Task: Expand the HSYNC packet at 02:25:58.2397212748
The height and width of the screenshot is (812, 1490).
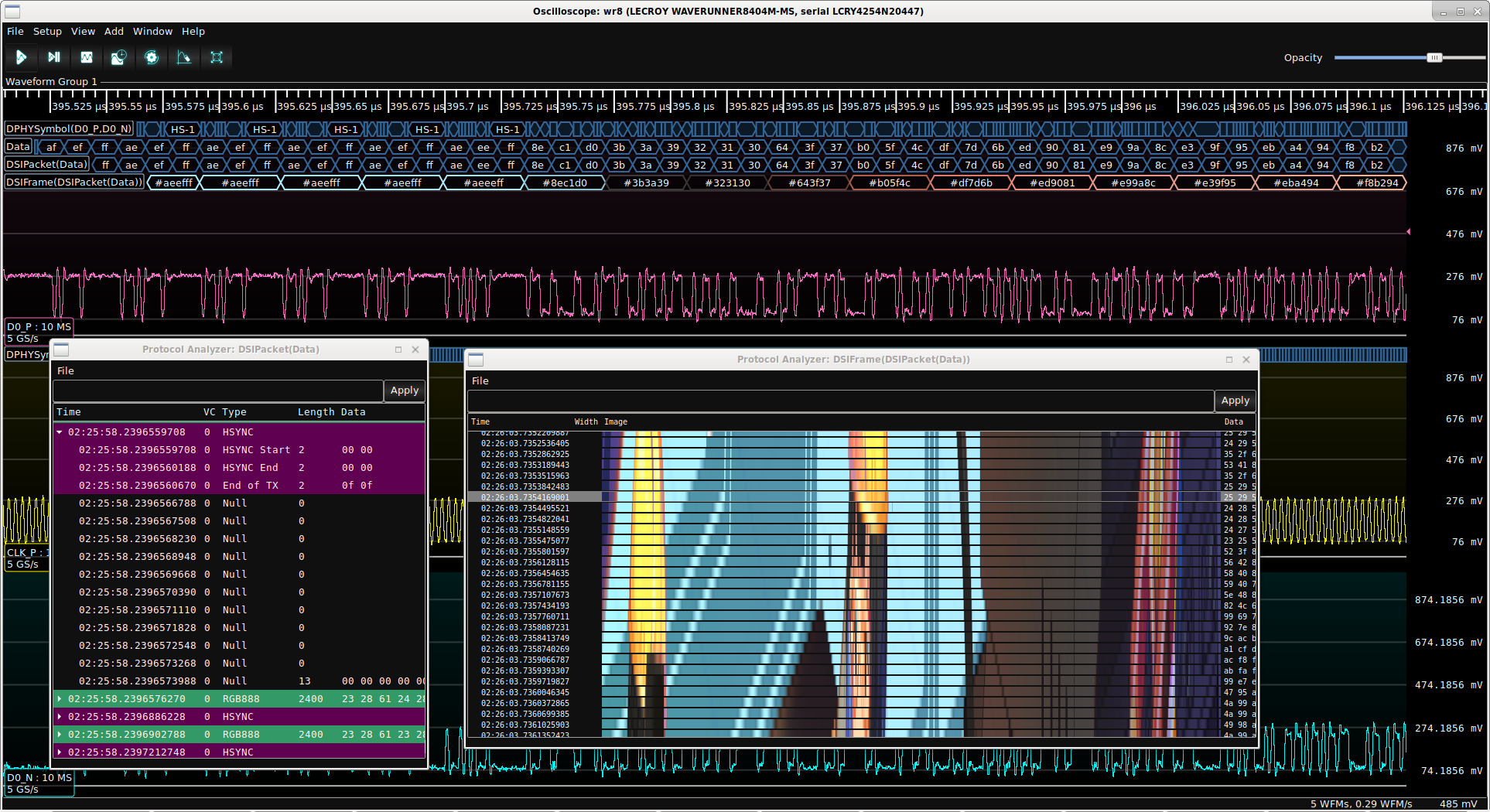Action: click(x=60, y=752)
